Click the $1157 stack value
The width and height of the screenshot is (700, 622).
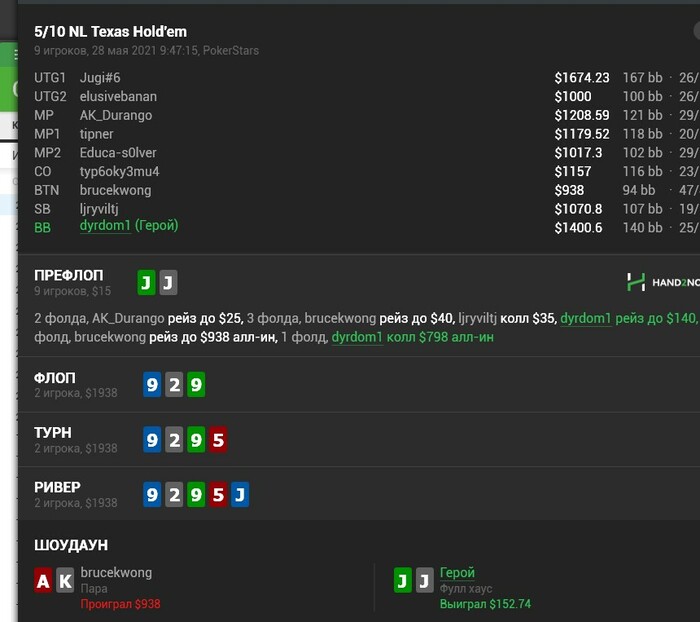coord(573,171)
